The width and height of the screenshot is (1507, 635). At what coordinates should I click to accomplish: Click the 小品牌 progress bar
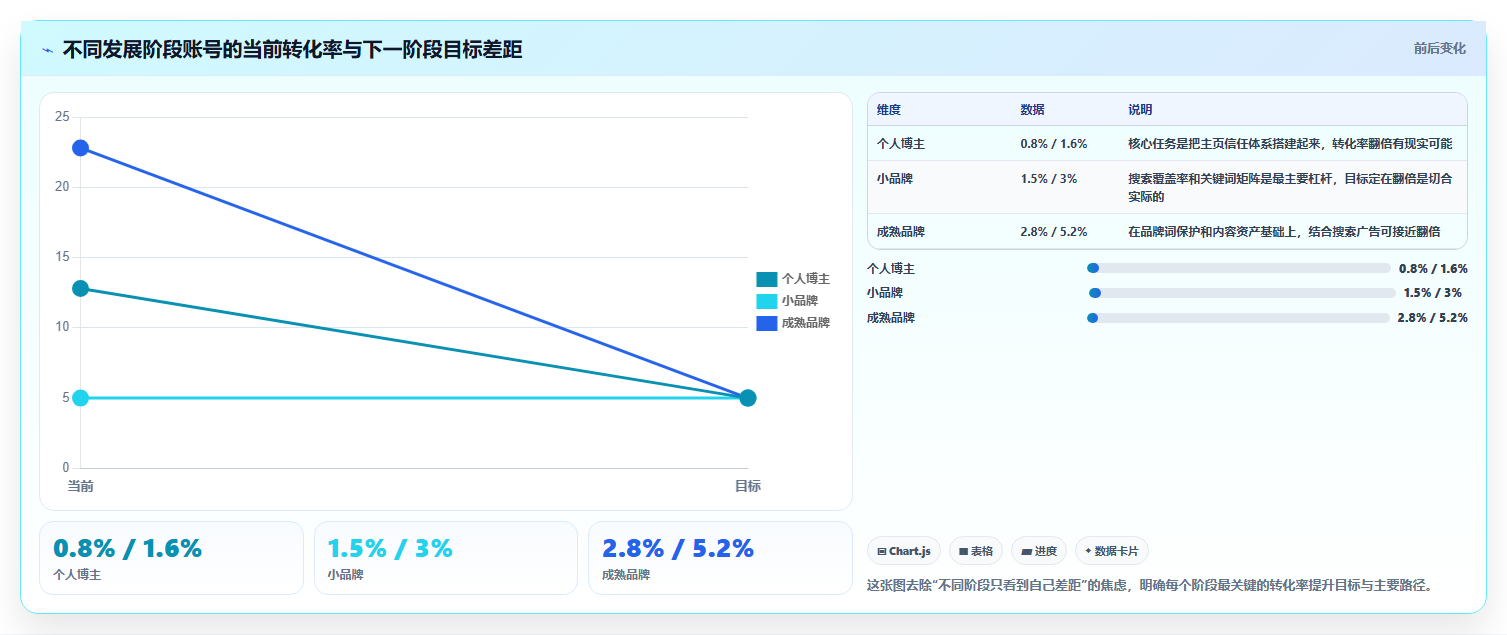[x=1242, y=293]
